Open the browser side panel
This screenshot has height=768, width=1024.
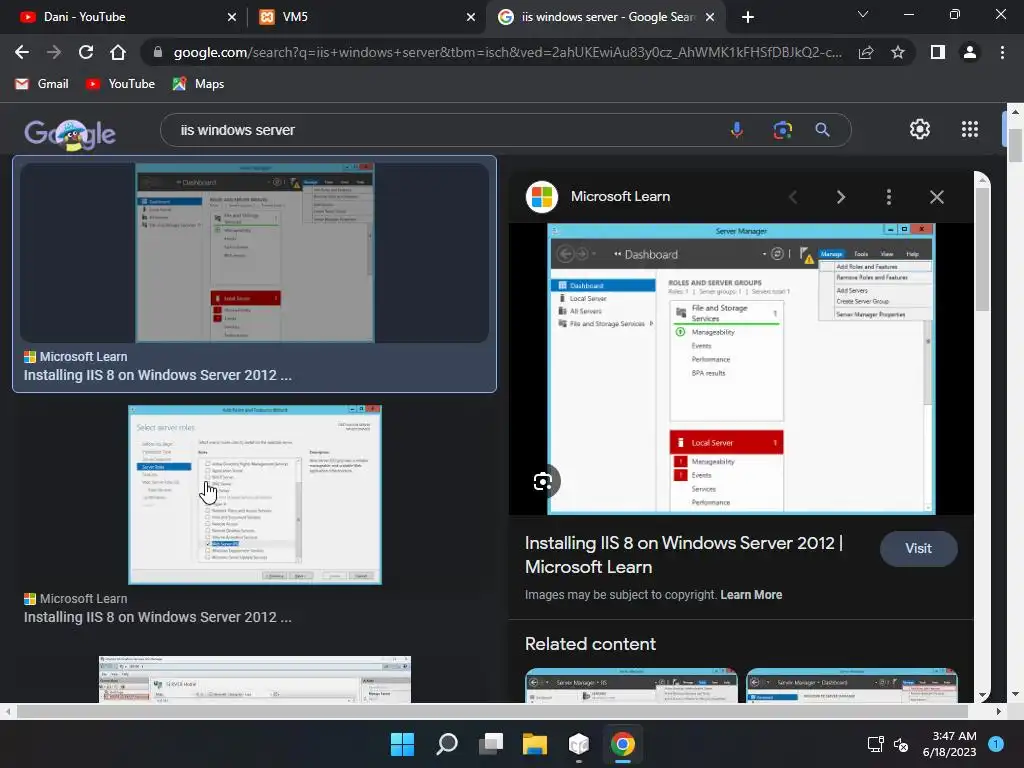pos(938,52)
